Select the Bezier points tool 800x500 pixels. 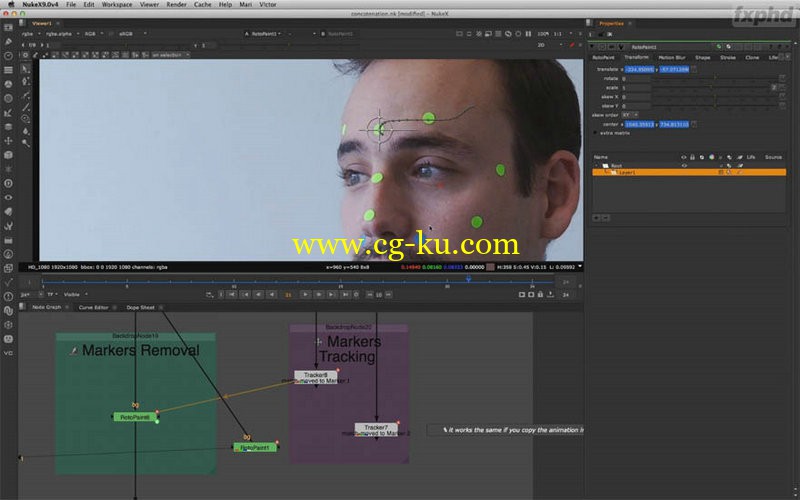[26, 82]
